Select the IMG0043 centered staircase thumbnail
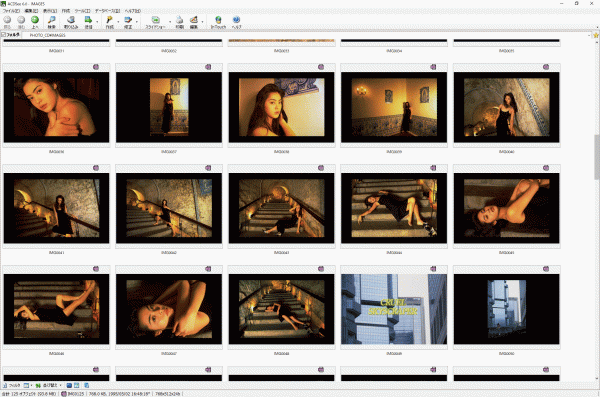 (x=281, y=208)
